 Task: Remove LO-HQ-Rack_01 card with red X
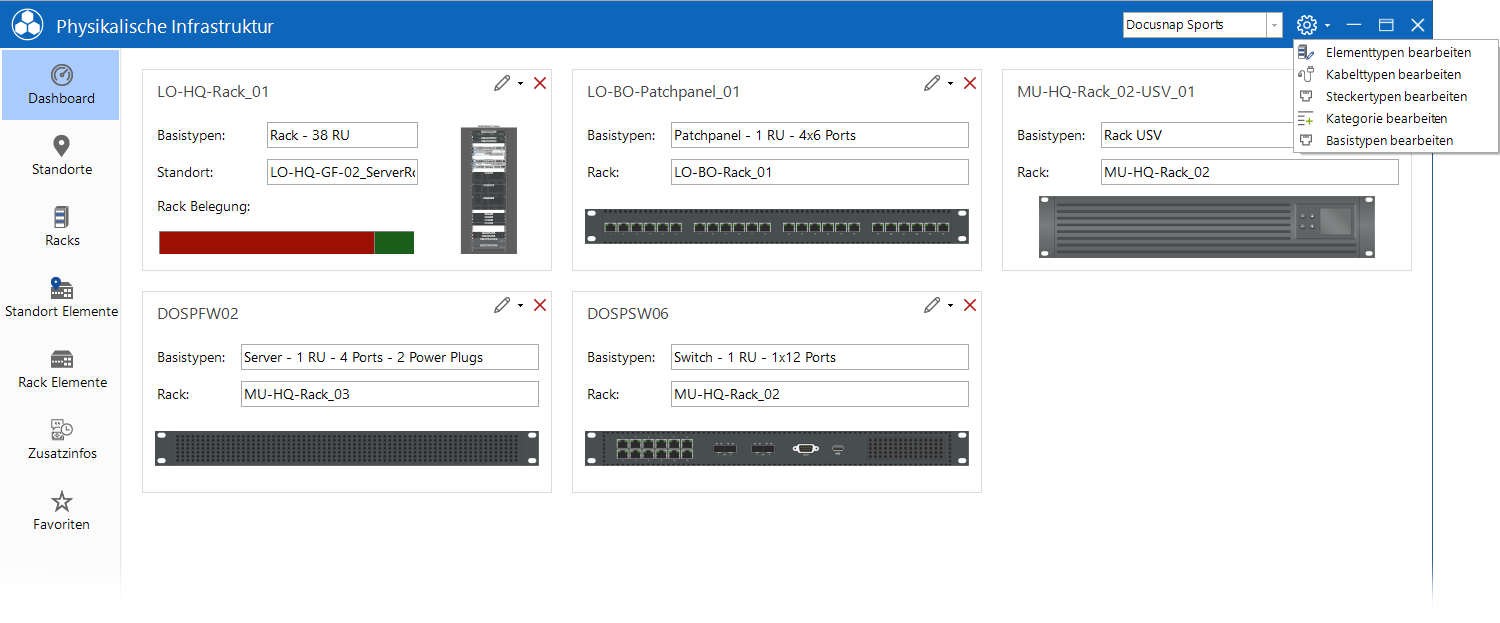(x=540, y=83)
